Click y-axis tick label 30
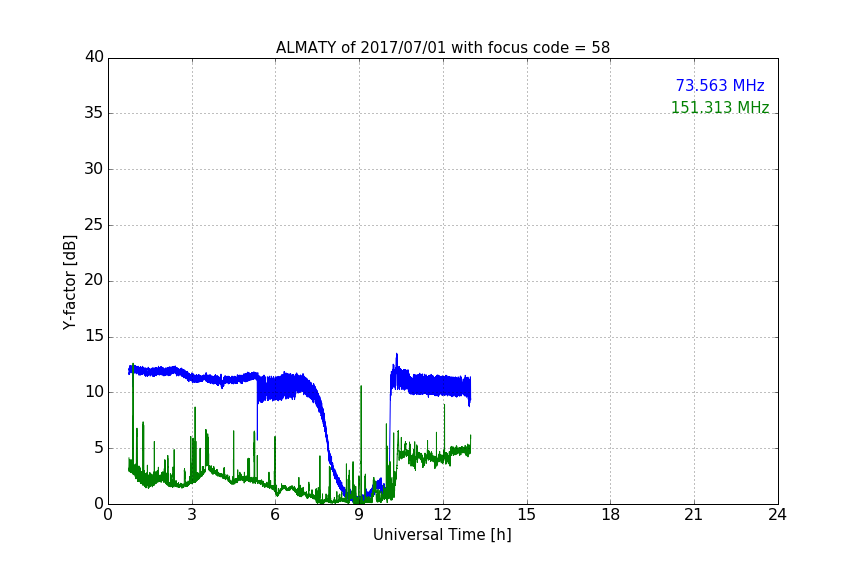Screen dimensions: 864x576 coord(94,169)
